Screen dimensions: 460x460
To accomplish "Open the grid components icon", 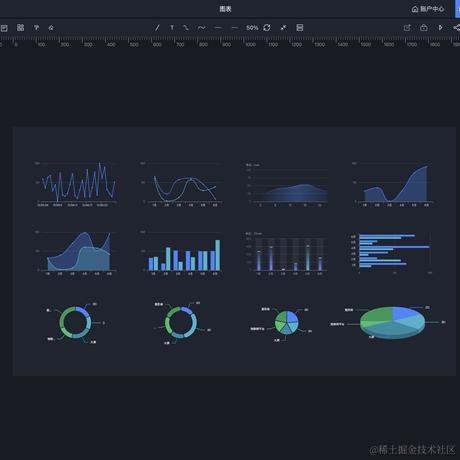I will pyautogui.click(x=21, y=28).
